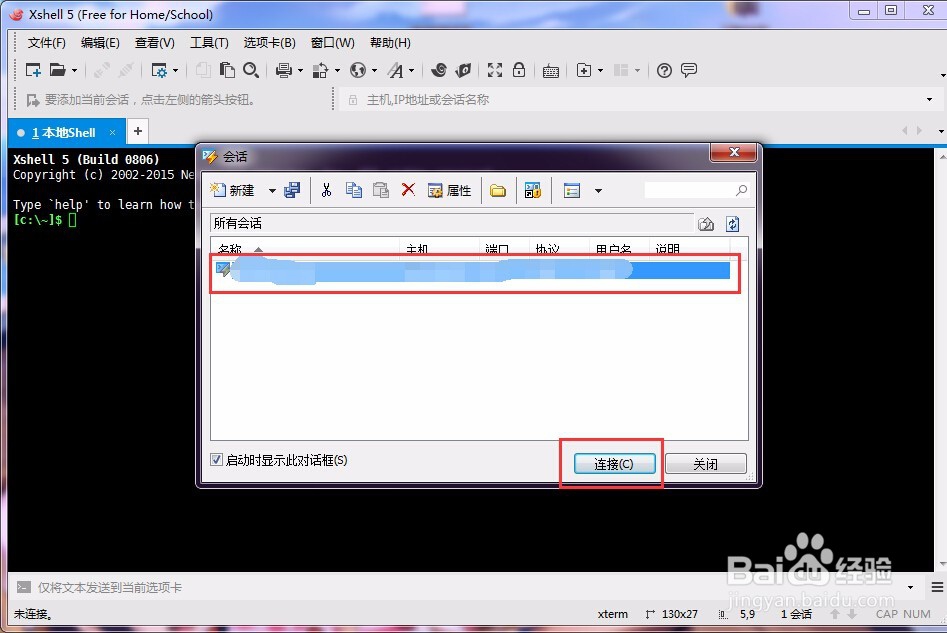
Task: Click the Find magnifier icon
Action: click(x=251, y=70)
